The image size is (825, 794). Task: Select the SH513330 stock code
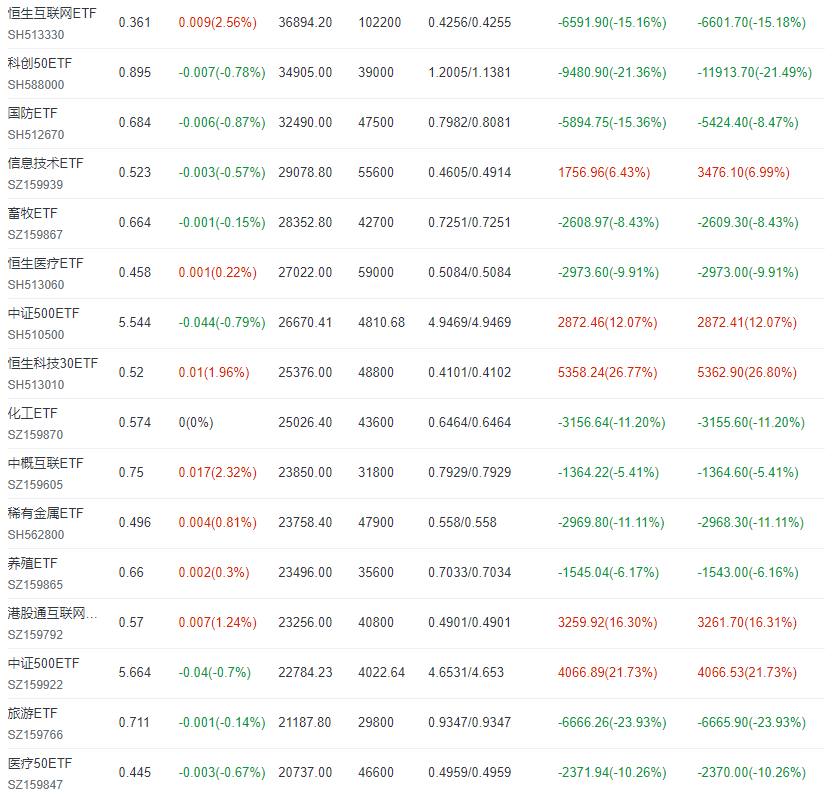point(36,35)
